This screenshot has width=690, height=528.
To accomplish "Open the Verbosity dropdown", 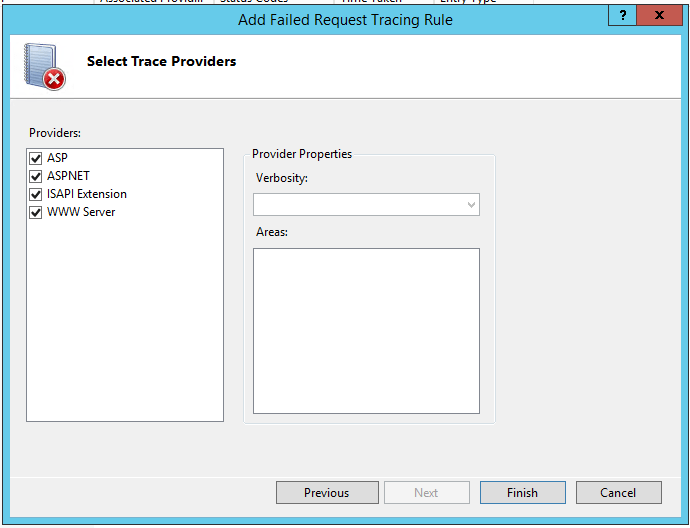I will tap(366, 205).
